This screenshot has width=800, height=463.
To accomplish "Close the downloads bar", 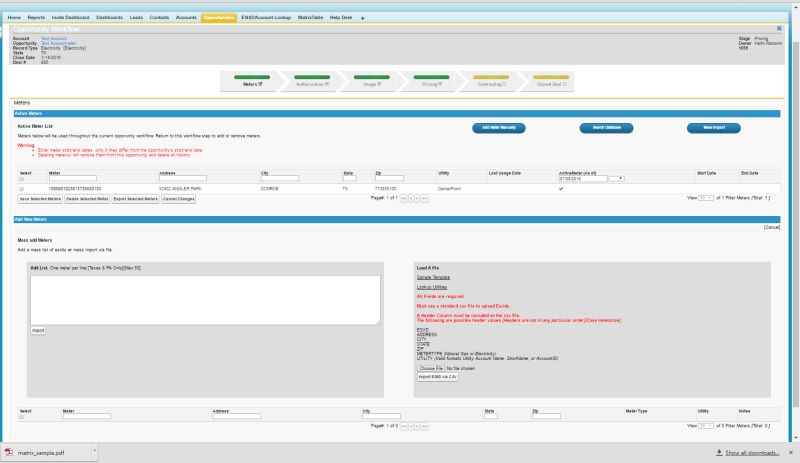I will point(791,452).
